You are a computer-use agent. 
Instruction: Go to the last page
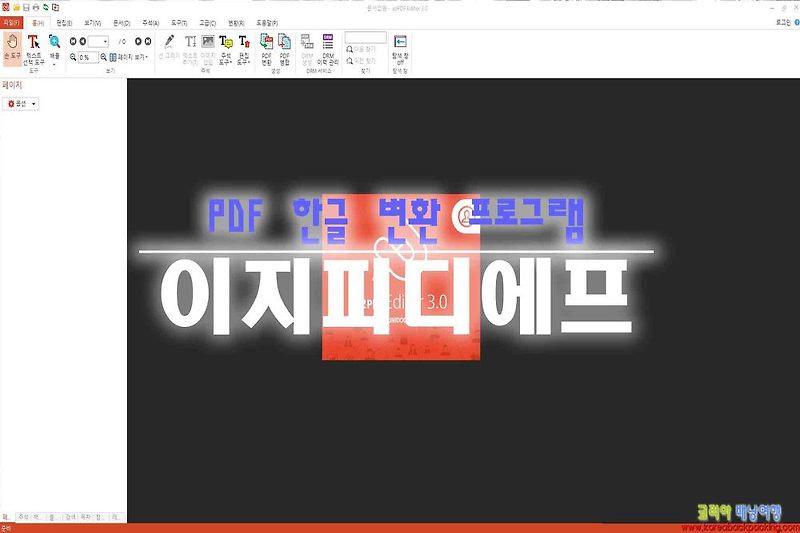(x=147, y=41)
